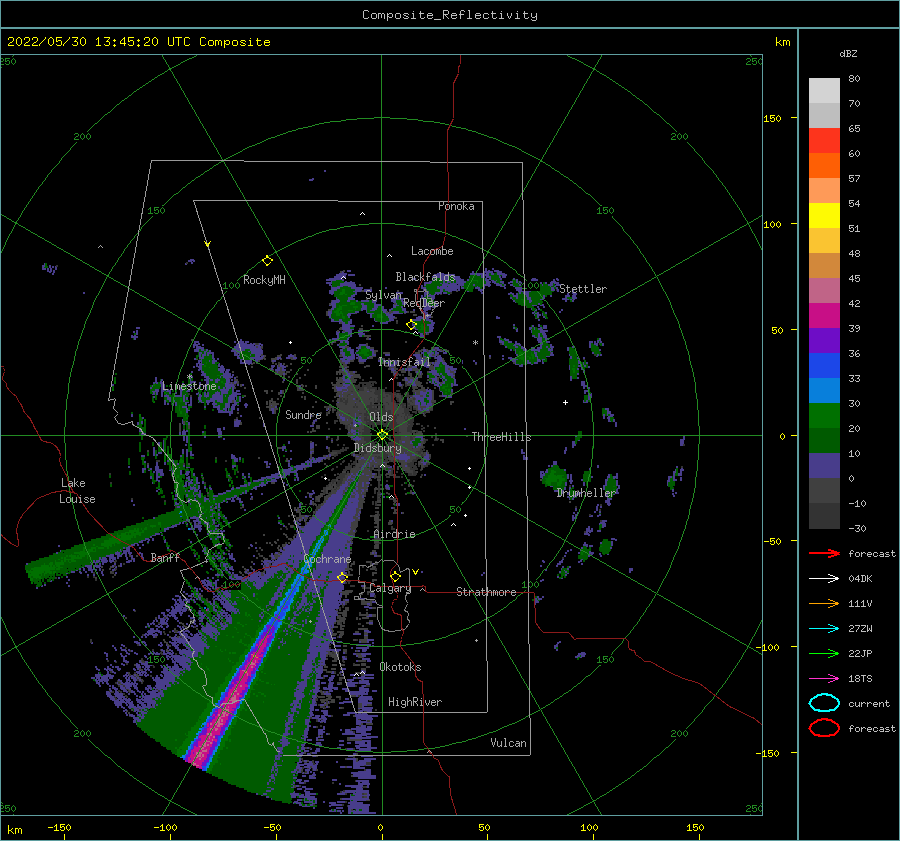
Task: Click the 18TS legend label
Action: click(x=860, y=679)
